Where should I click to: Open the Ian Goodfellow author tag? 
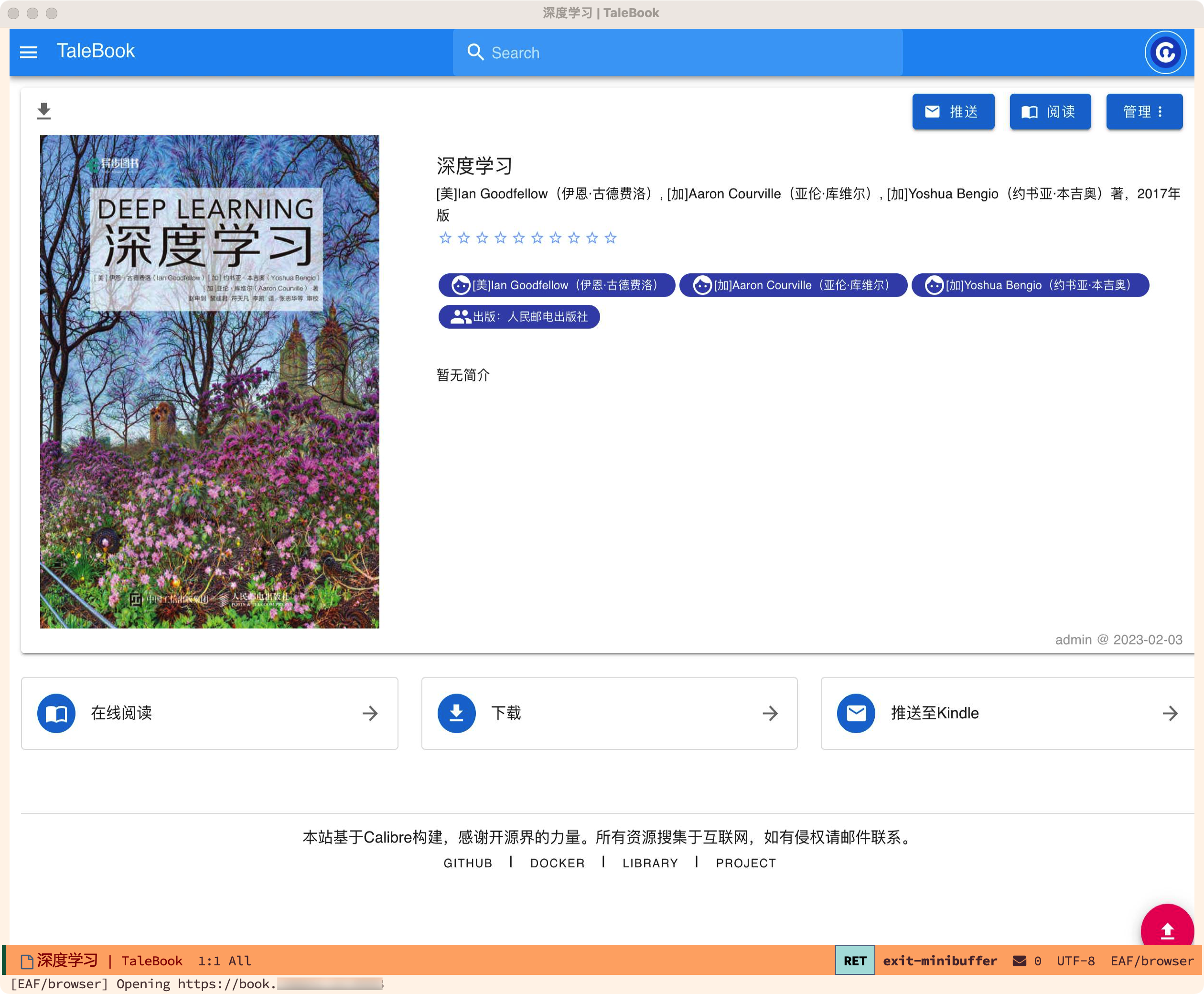(x=557, y=285)
